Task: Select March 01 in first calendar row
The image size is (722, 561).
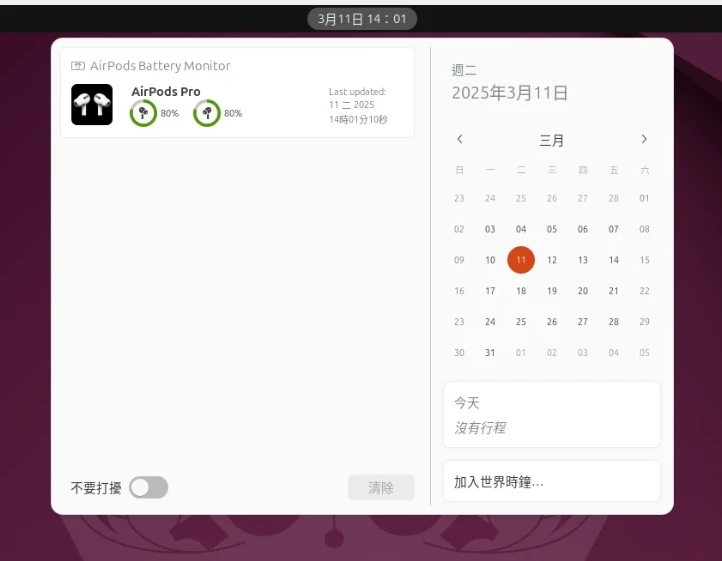Action: pyautogui.click(x=644, y=199)
